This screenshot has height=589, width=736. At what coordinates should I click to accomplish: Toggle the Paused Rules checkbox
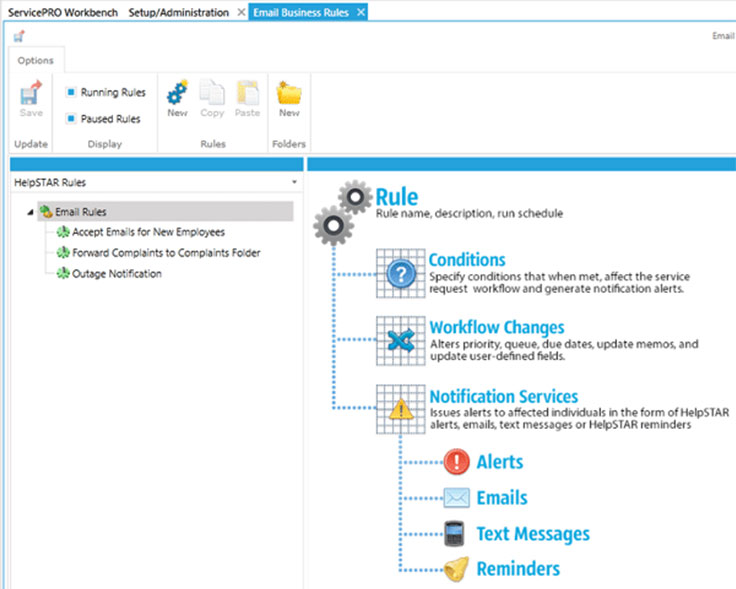click(x=71, y=119)
